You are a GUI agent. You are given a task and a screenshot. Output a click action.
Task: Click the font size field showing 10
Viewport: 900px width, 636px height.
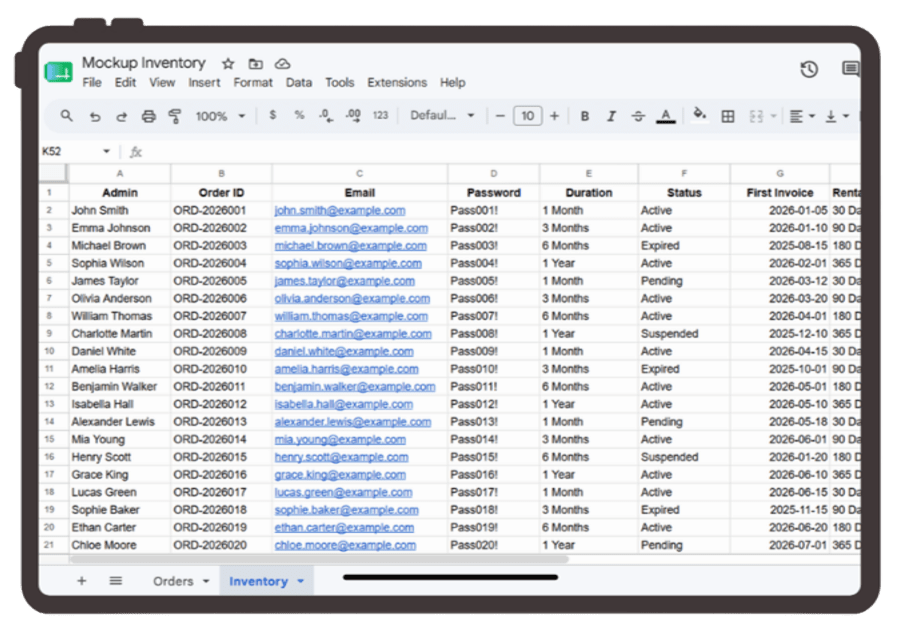pyautogui.click(x=527, y=116)
